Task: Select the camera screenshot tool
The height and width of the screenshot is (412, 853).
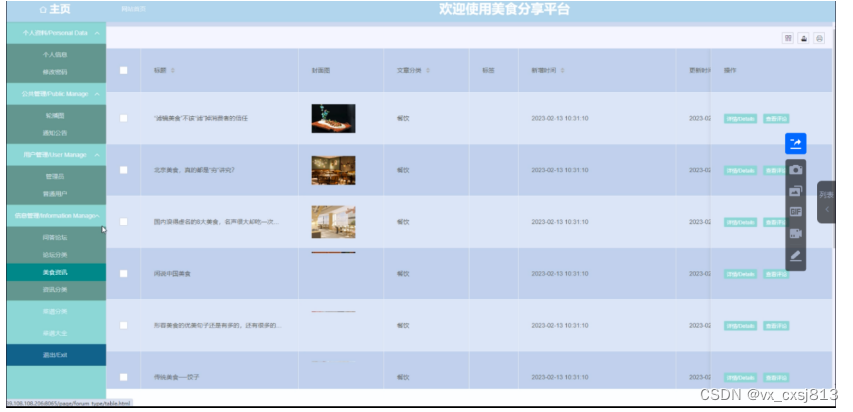Action: tap(795, 170)
